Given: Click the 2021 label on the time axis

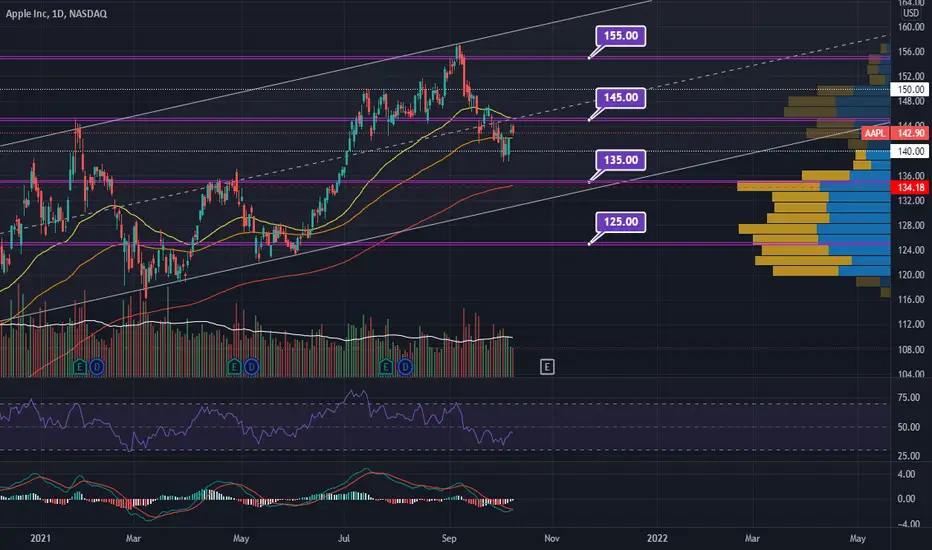Looking at the screenshot, I should click(x=40, y=538).
